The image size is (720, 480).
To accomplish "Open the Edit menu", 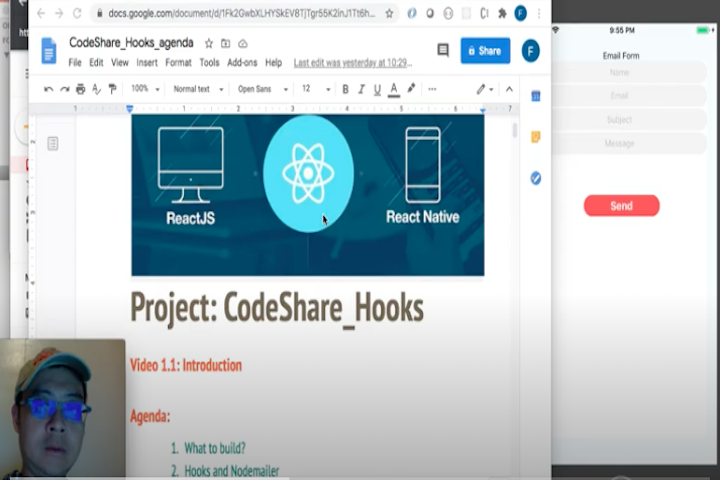I will [x=96, y=62].
